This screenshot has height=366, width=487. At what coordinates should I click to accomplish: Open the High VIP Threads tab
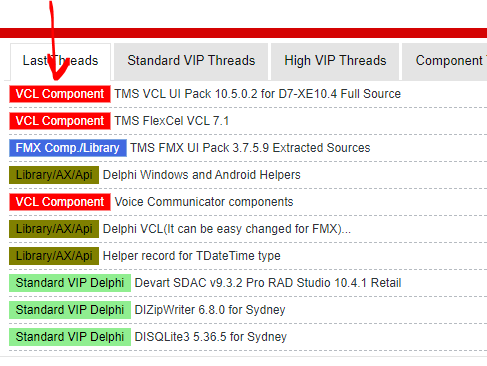pos(335,61)
